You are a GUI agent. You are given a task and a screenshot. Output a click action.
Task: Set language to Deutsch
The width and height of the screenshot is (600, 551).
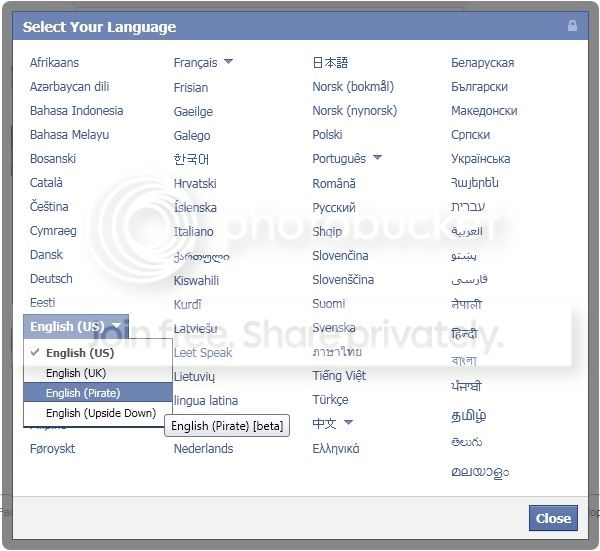click(x=51, y=279)
